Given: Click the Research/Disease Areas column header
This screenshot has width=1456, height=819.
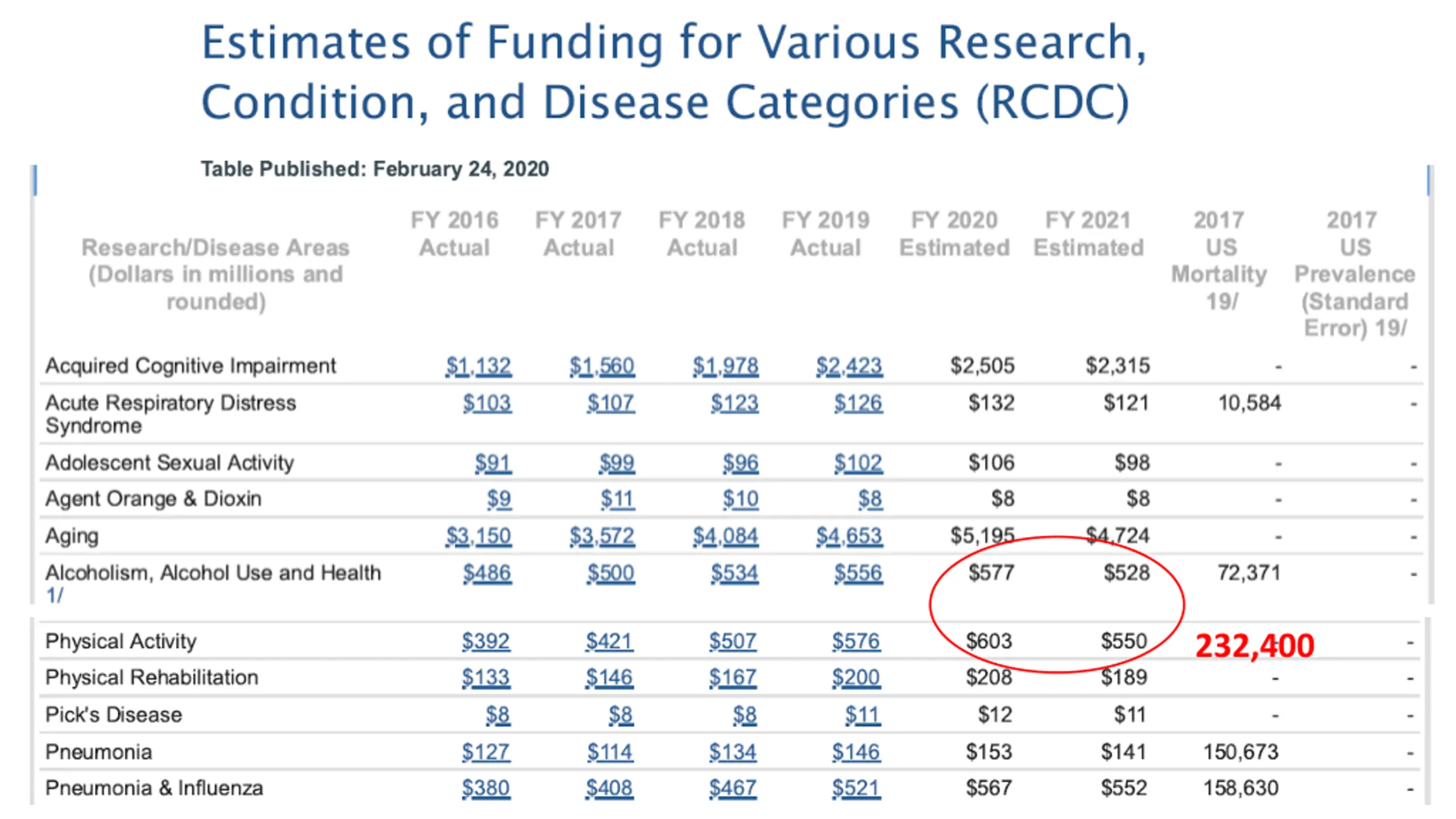Looking at the screenshot, I should click(x=215, y=274).
